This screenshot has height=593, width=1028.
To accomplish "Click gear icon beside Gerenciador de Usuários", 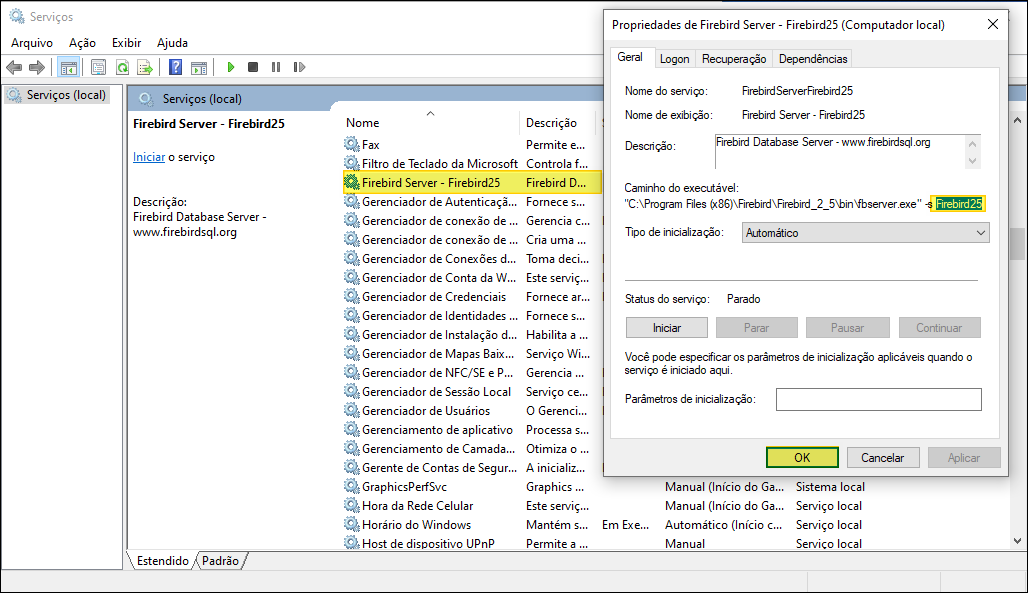I will (x=351, y=411).
